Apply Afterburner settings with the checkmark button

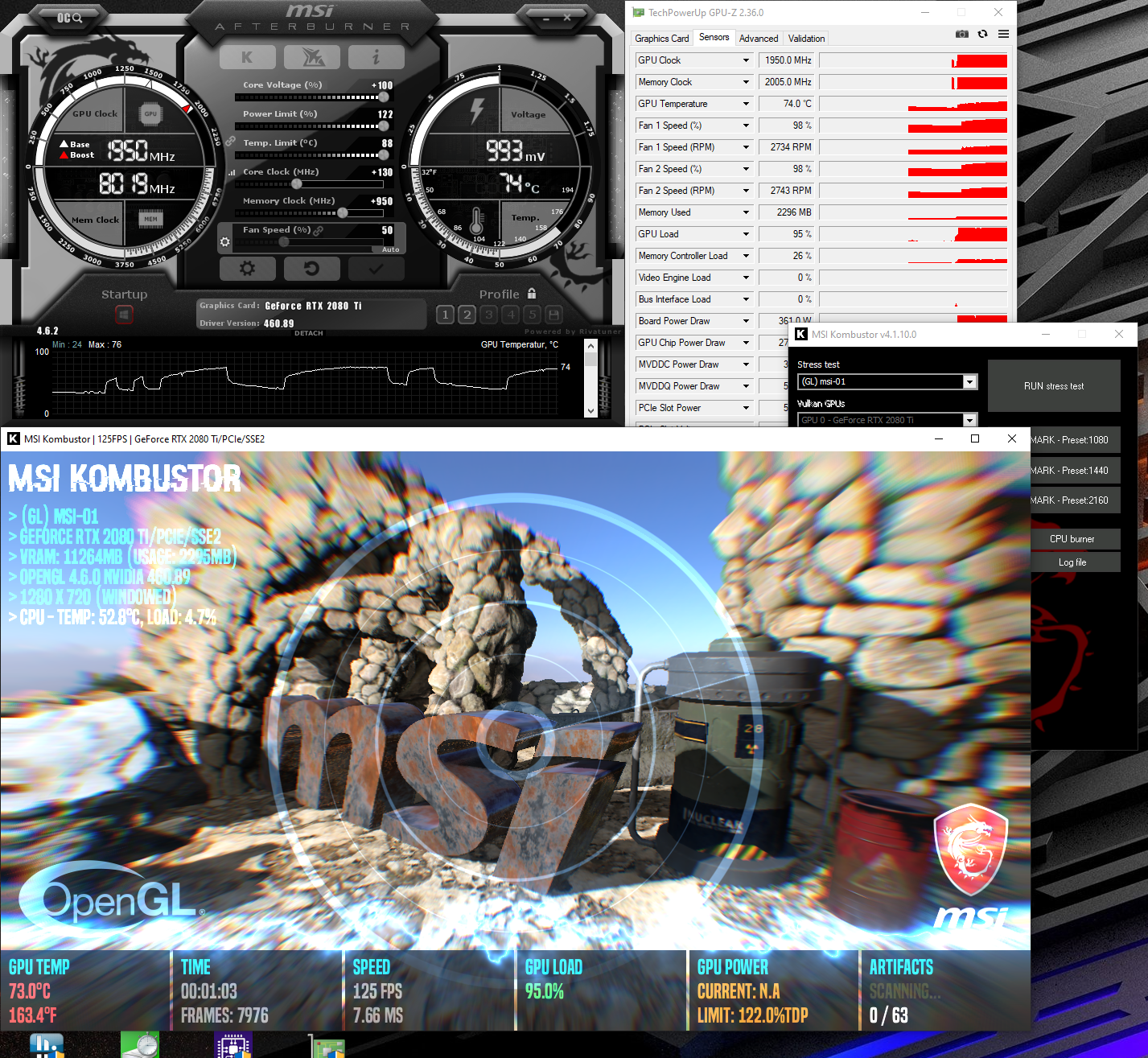376,269
